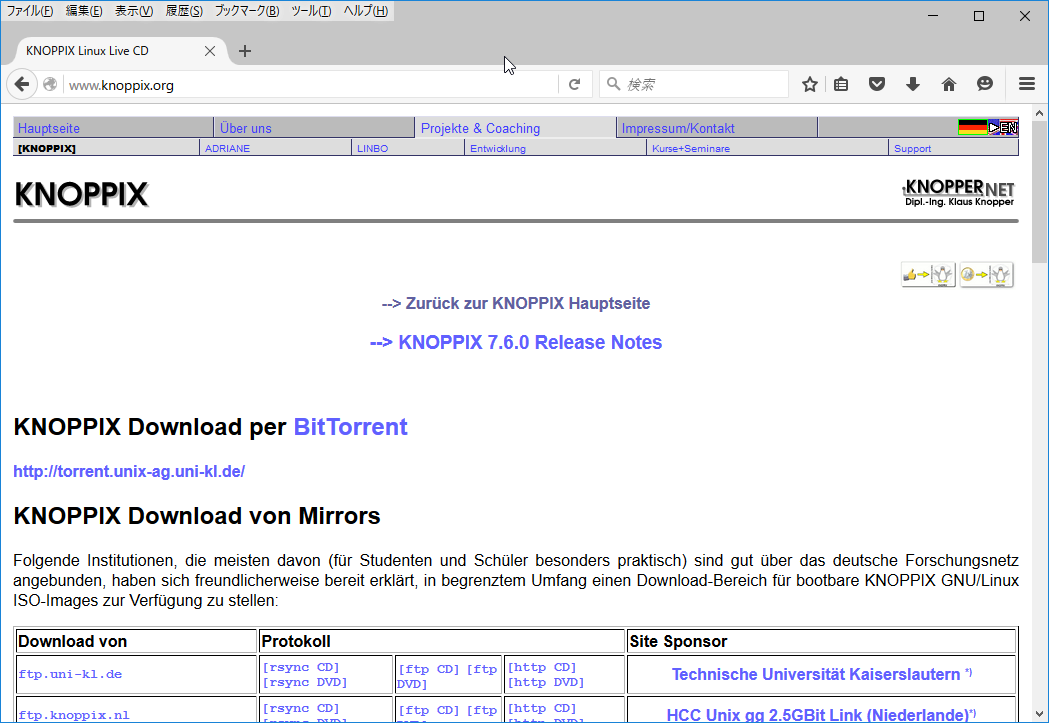Screen dimensions: 1049x723
Task: Show bookmarks list icon in toolbar
Action: click(x=841, y=84)
